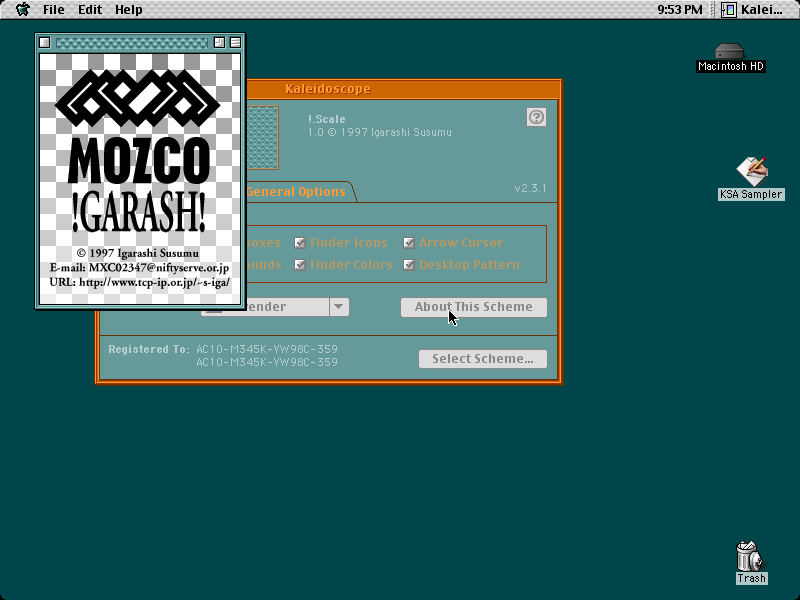
Task: Click the Kaleidoscope window title text
Action: coord(328,89)
